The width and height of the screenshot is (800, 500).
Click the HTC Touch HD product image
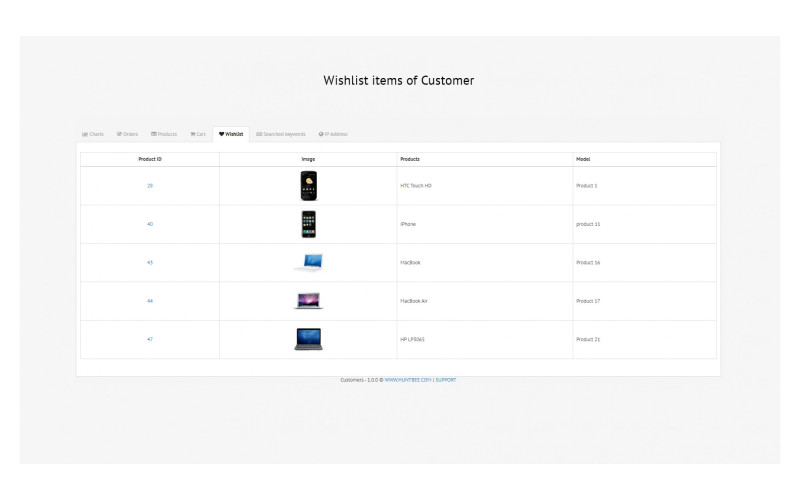[308, 186]
